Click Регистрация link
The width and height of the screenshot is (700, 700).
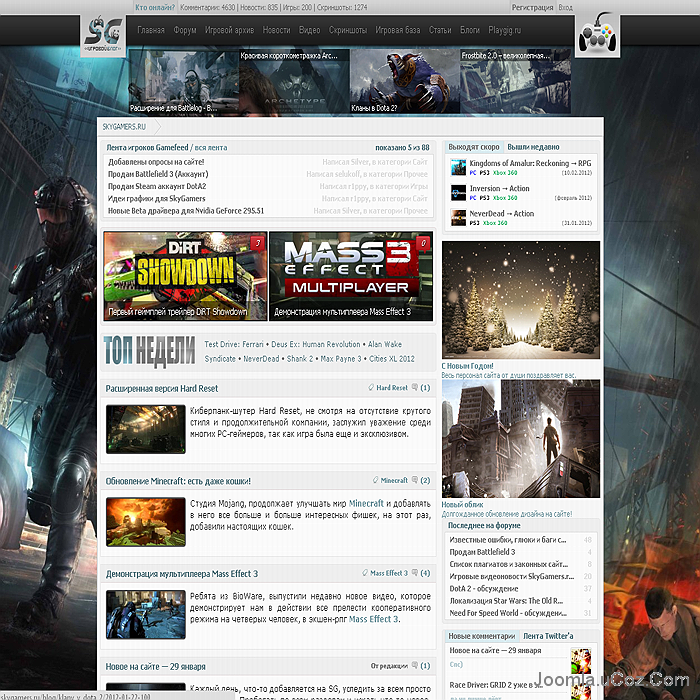pyautogui.click(x=532, y=7)
